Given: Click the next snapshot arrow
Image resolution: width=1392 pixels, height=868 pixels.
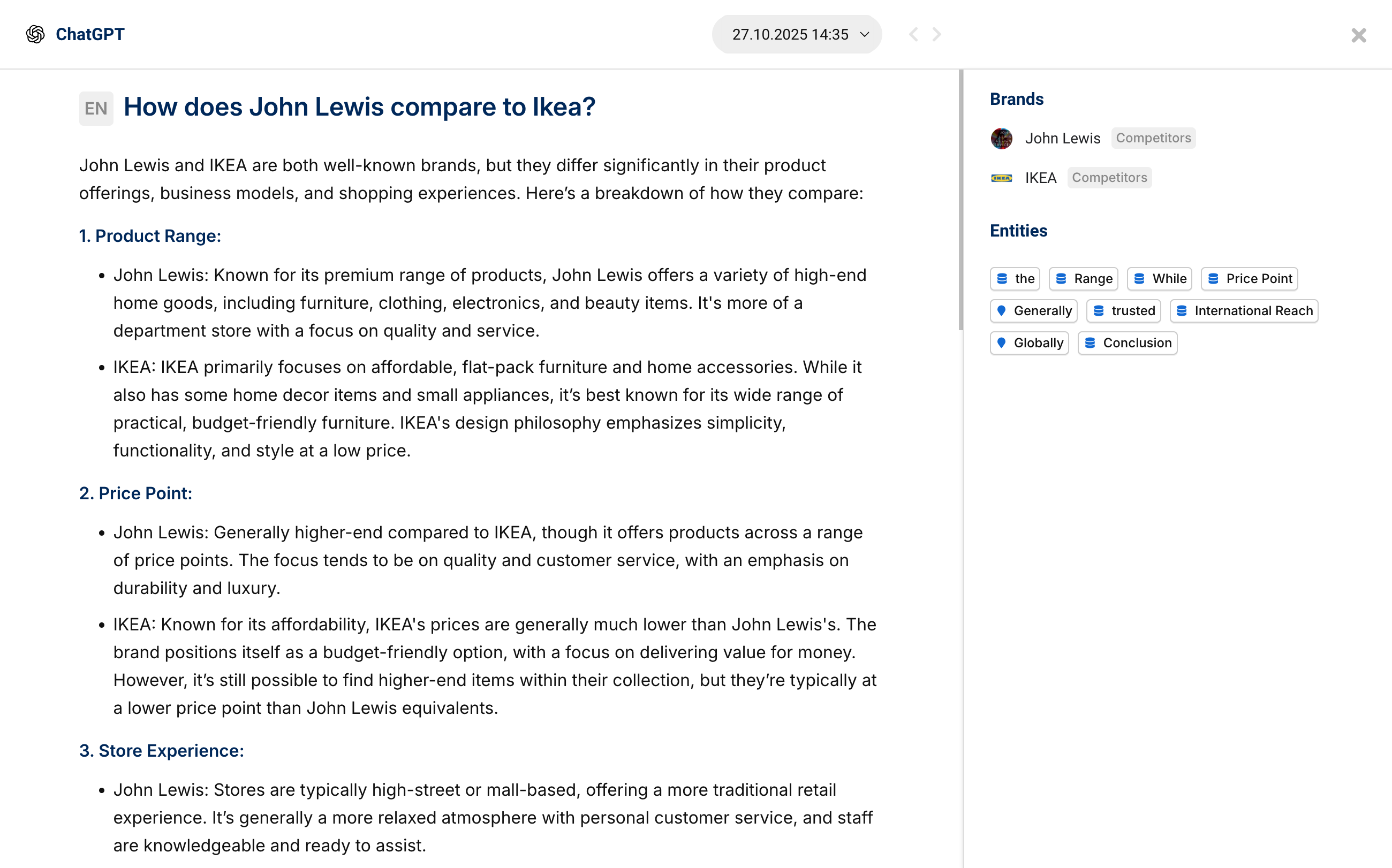Looking at the screenshot, I should coord(936,34).
